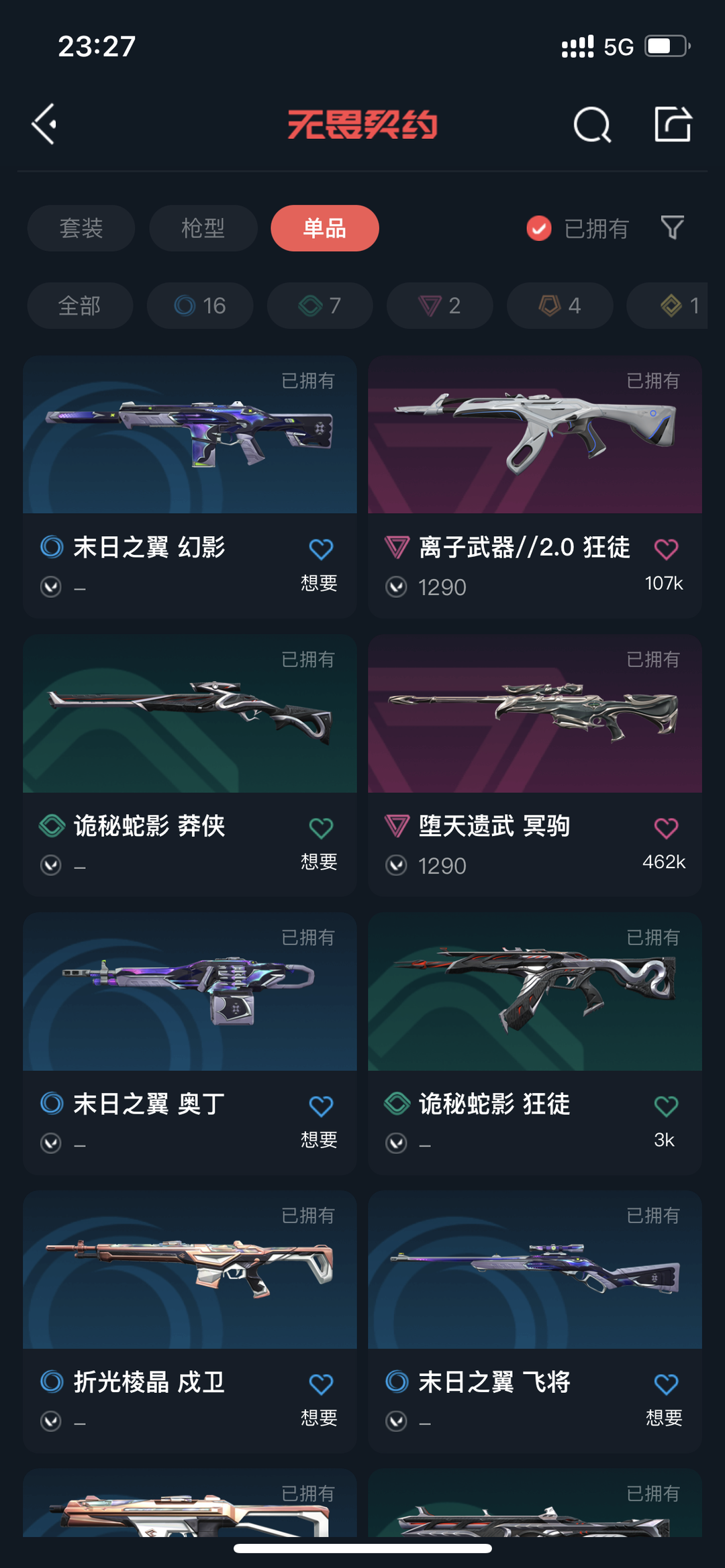This screenshot has width=725, height=1568.
Task: Select the 全部 rarity filter chip
Action: 80,305
